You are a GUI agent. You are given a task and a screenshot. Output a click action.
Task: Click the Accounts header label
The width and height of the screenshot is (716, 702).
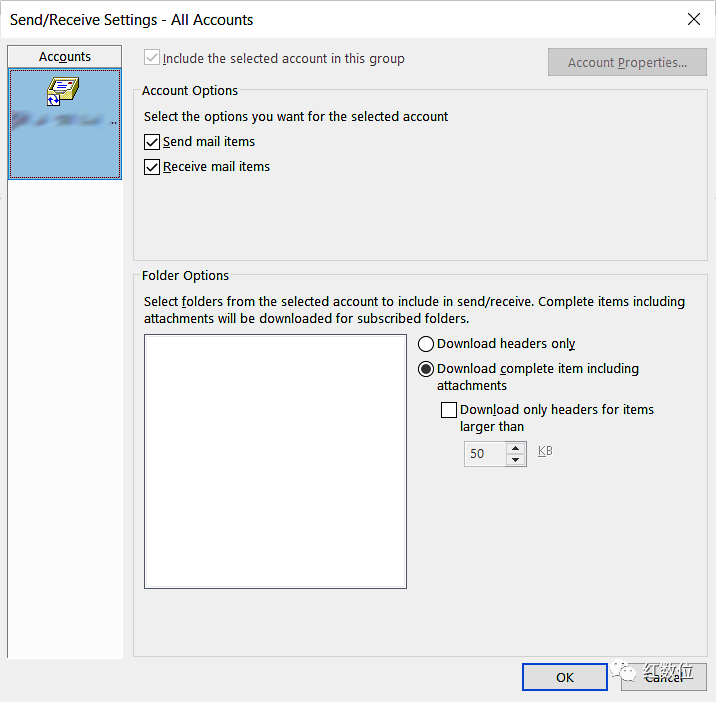(x=64, y=57)
